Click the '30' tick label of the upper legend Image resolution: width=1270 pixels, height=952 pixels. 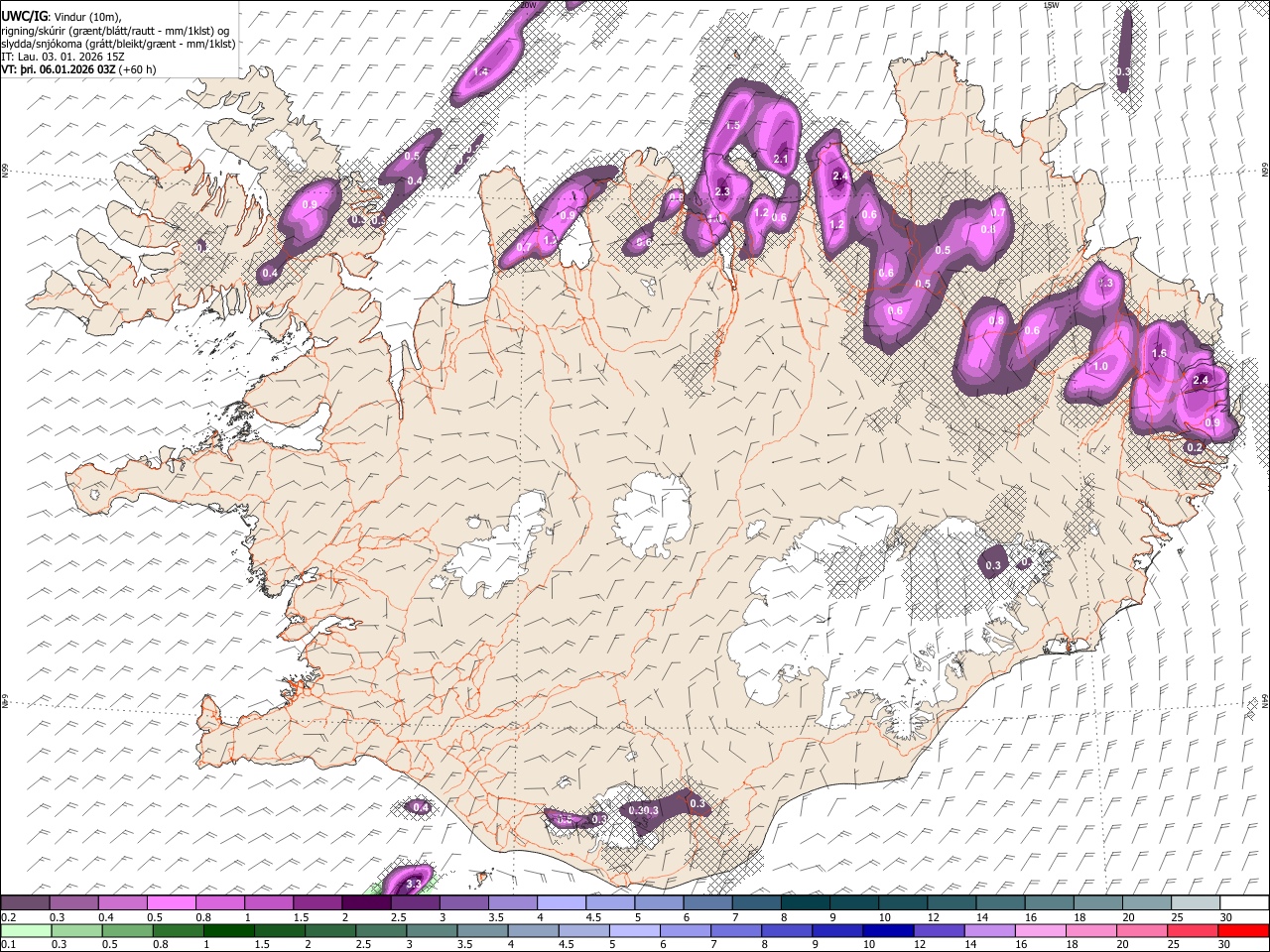[1226, 917]
